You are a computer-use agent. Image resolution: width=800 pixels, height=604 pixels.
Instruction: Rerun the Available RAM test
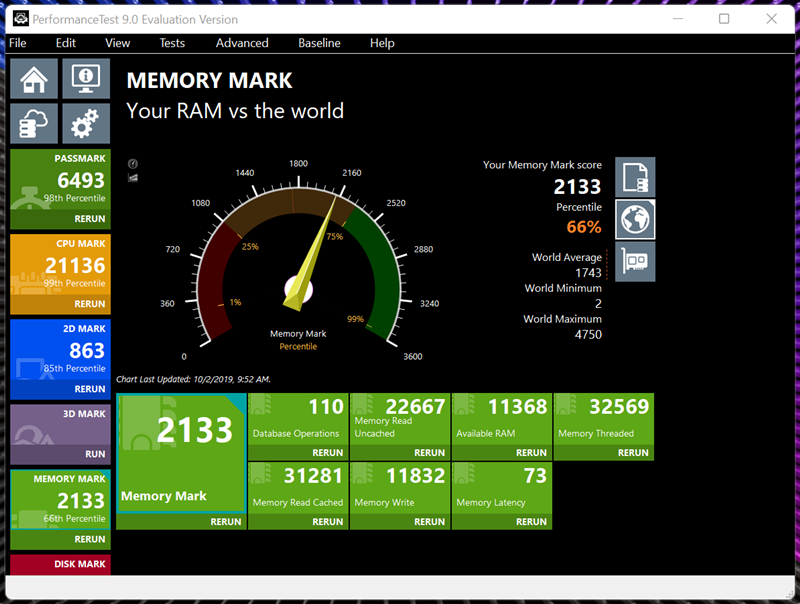point(531,453)
